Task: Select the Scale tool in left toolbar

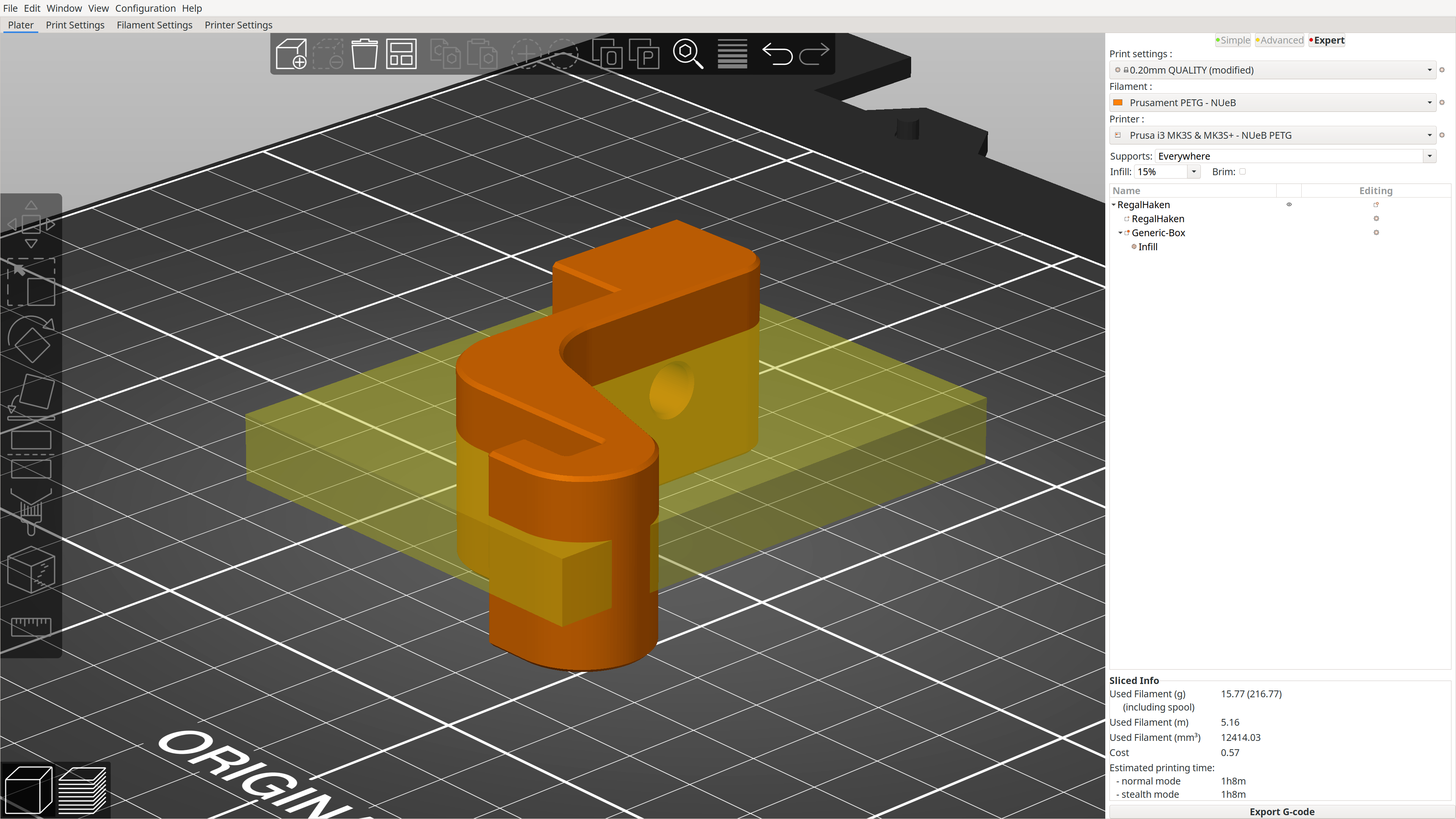Action: pyautogui.click(x=31, y=282)
